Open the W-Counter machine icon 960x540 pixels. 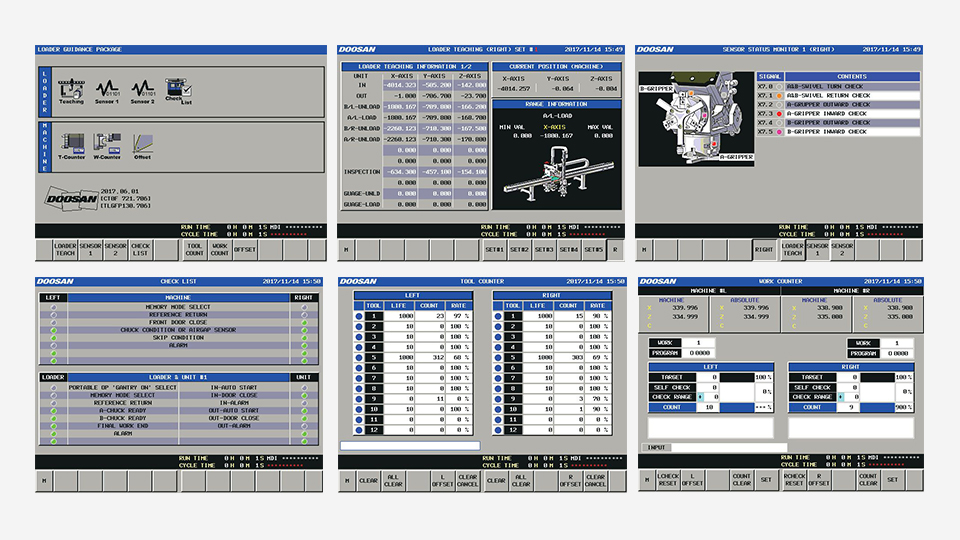click(107, 145)
